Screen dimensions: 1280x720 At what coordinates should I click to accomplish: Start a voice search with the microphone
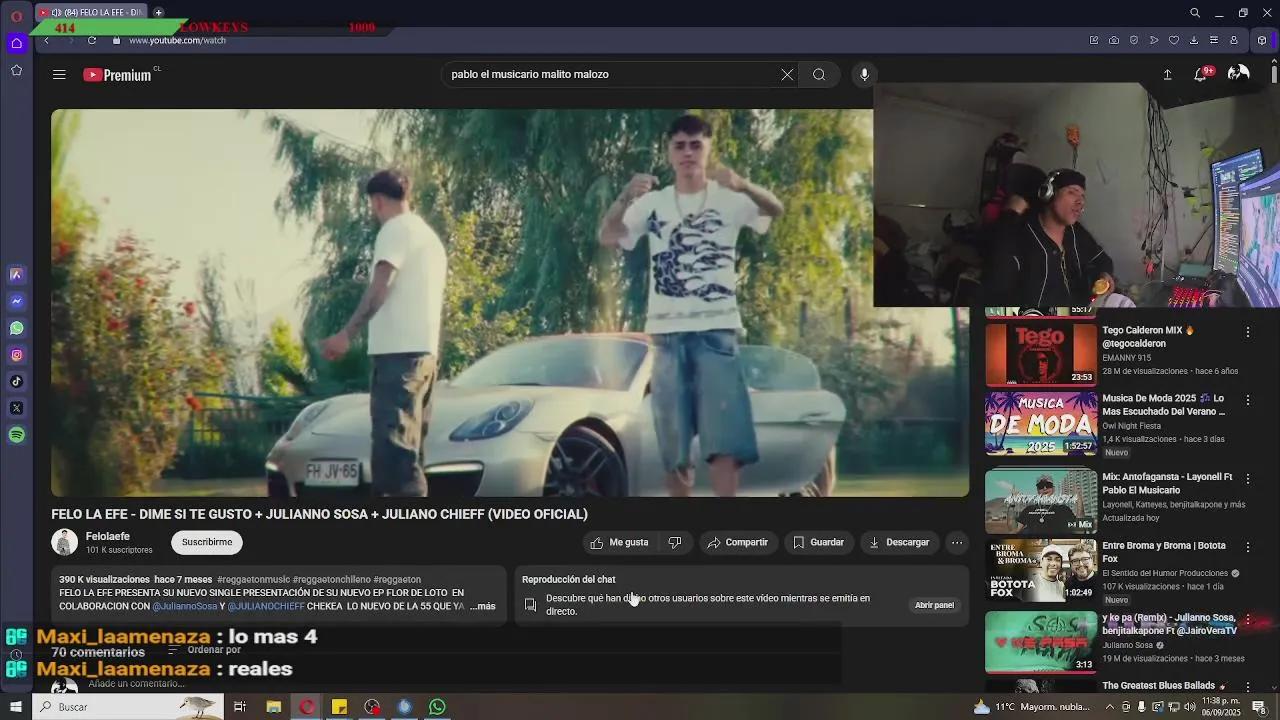click(x=864, y=74)
